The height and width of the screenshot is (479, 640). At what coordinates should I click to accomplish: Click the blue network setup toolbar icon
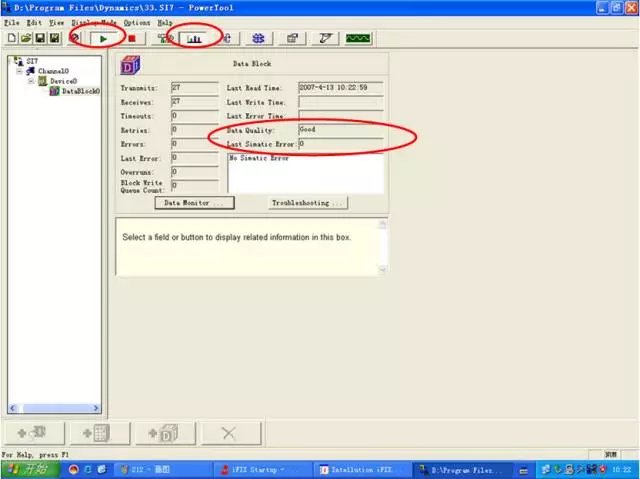tap(258, 38)
